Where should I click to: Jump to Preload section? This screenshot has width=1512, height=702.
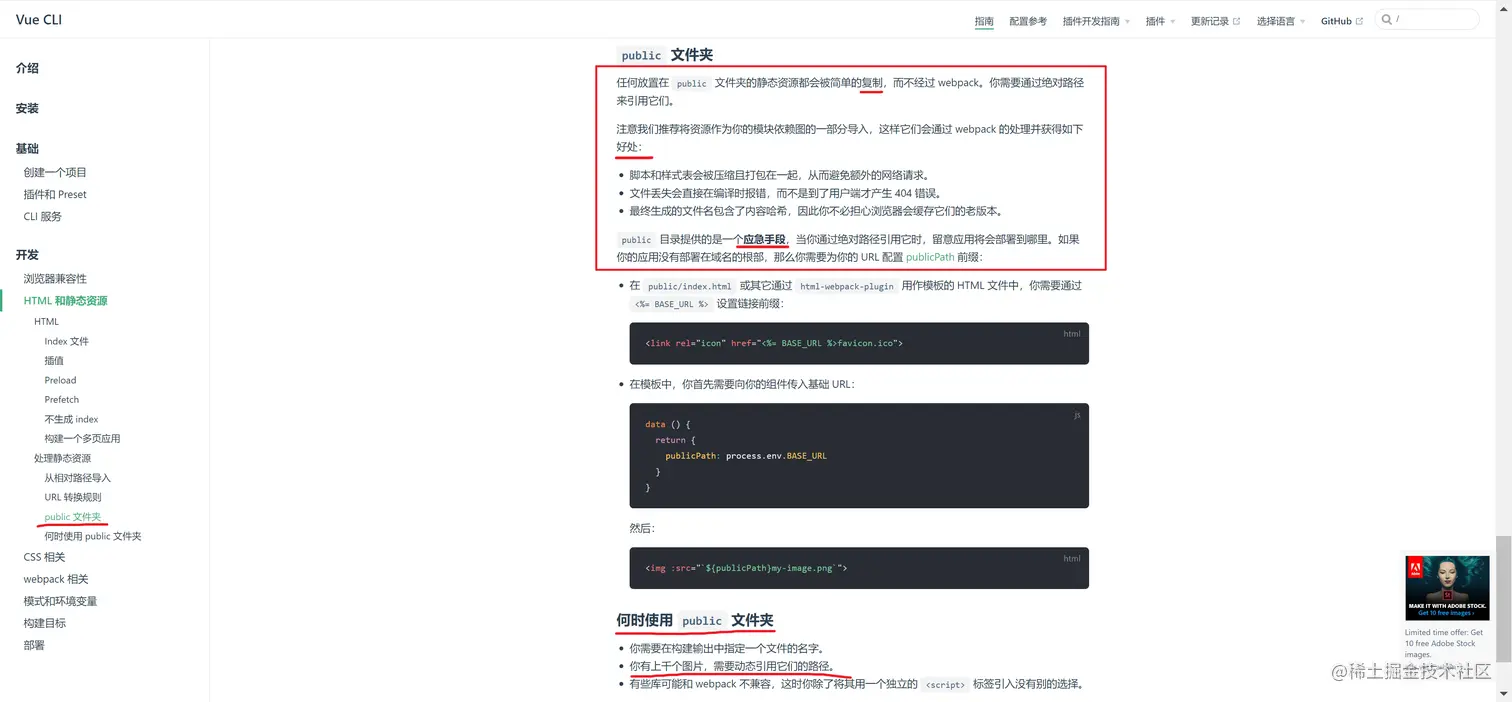(x=60, y=380)
